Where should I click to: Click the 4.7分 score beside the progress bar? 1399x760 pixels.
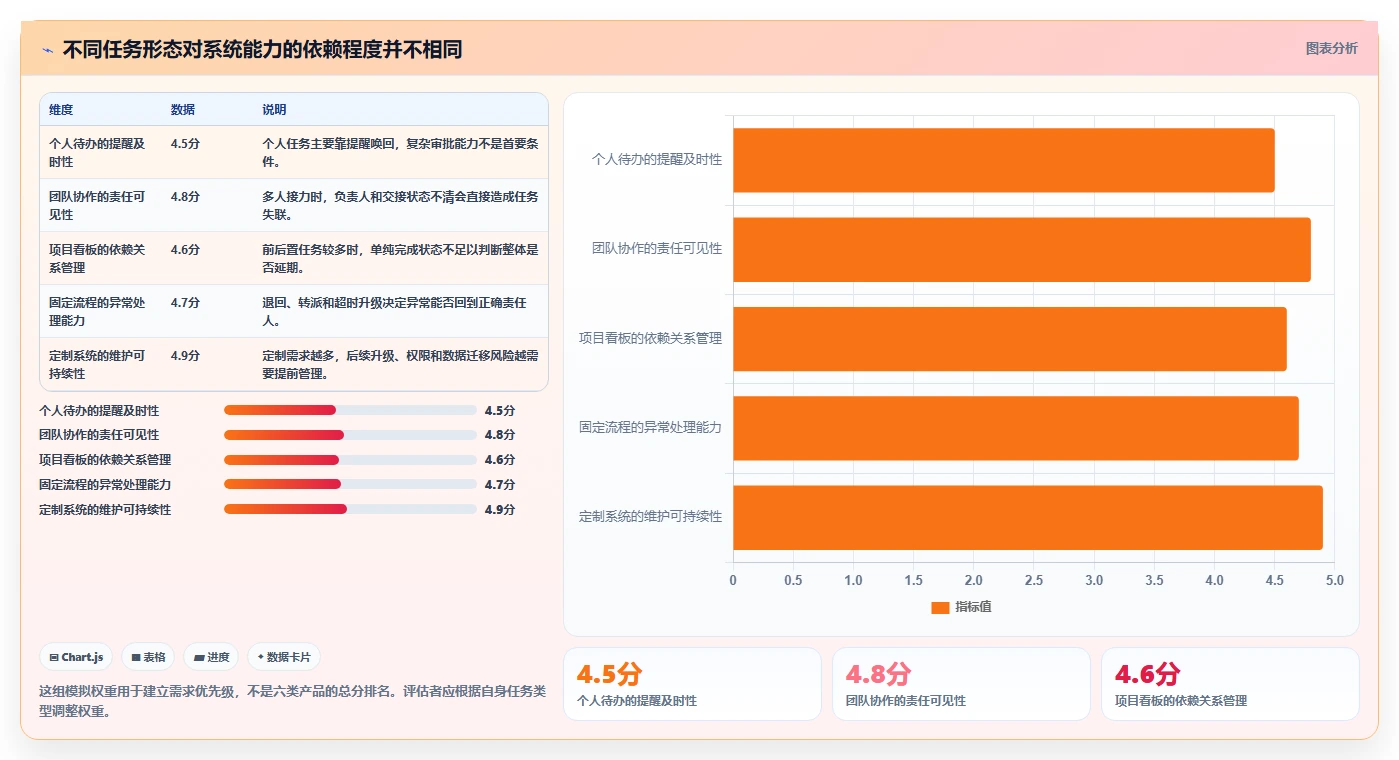point(500,484)
